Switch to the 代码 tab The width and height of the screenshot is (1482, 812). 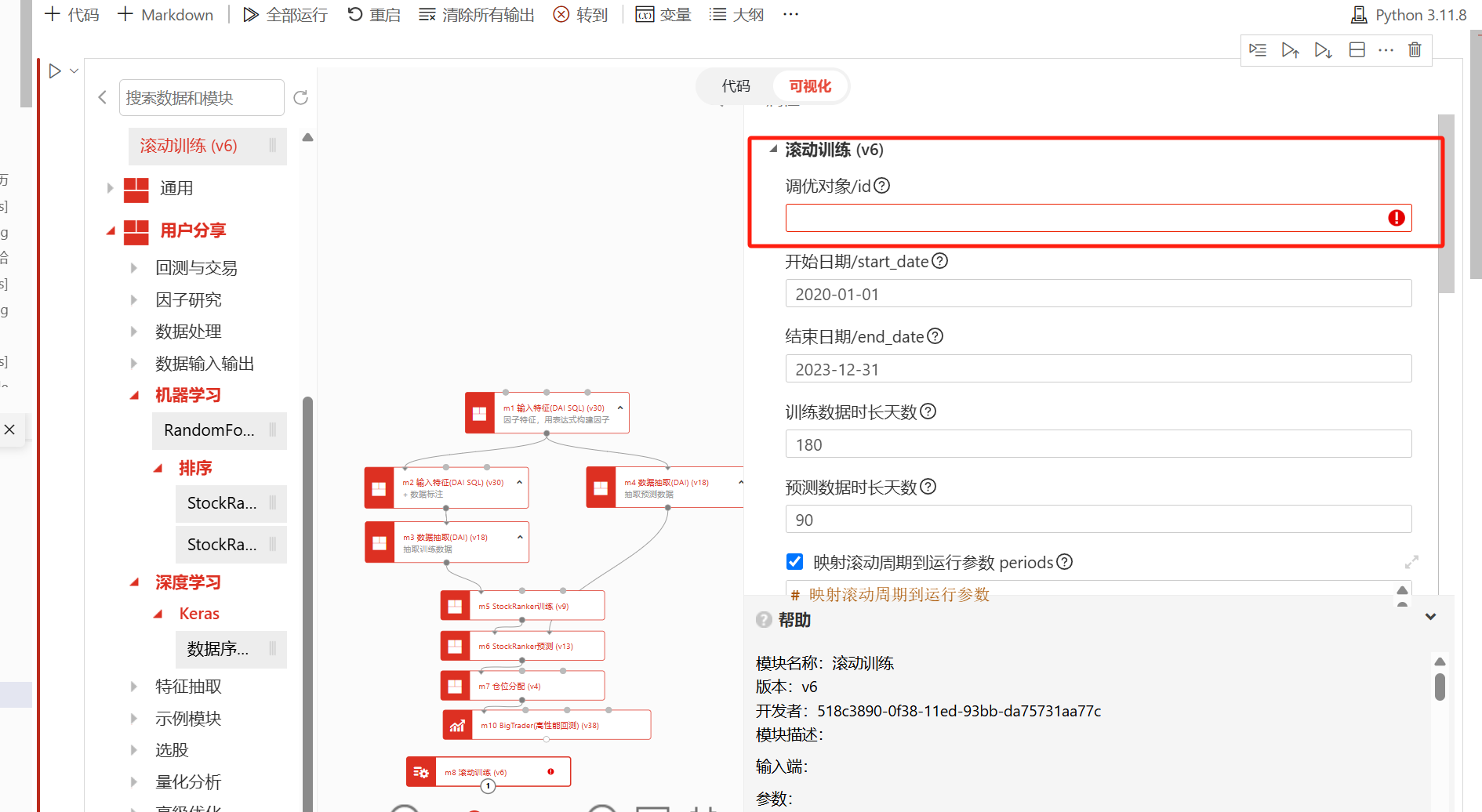tap(736, 86)
